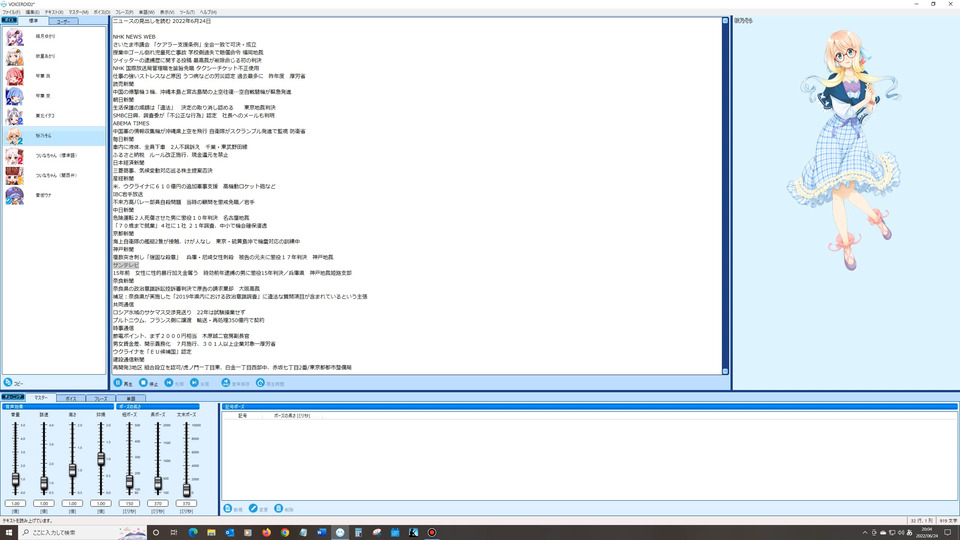
Task: Open the 表示(V) menu
Action: click(x=167, y=12)
